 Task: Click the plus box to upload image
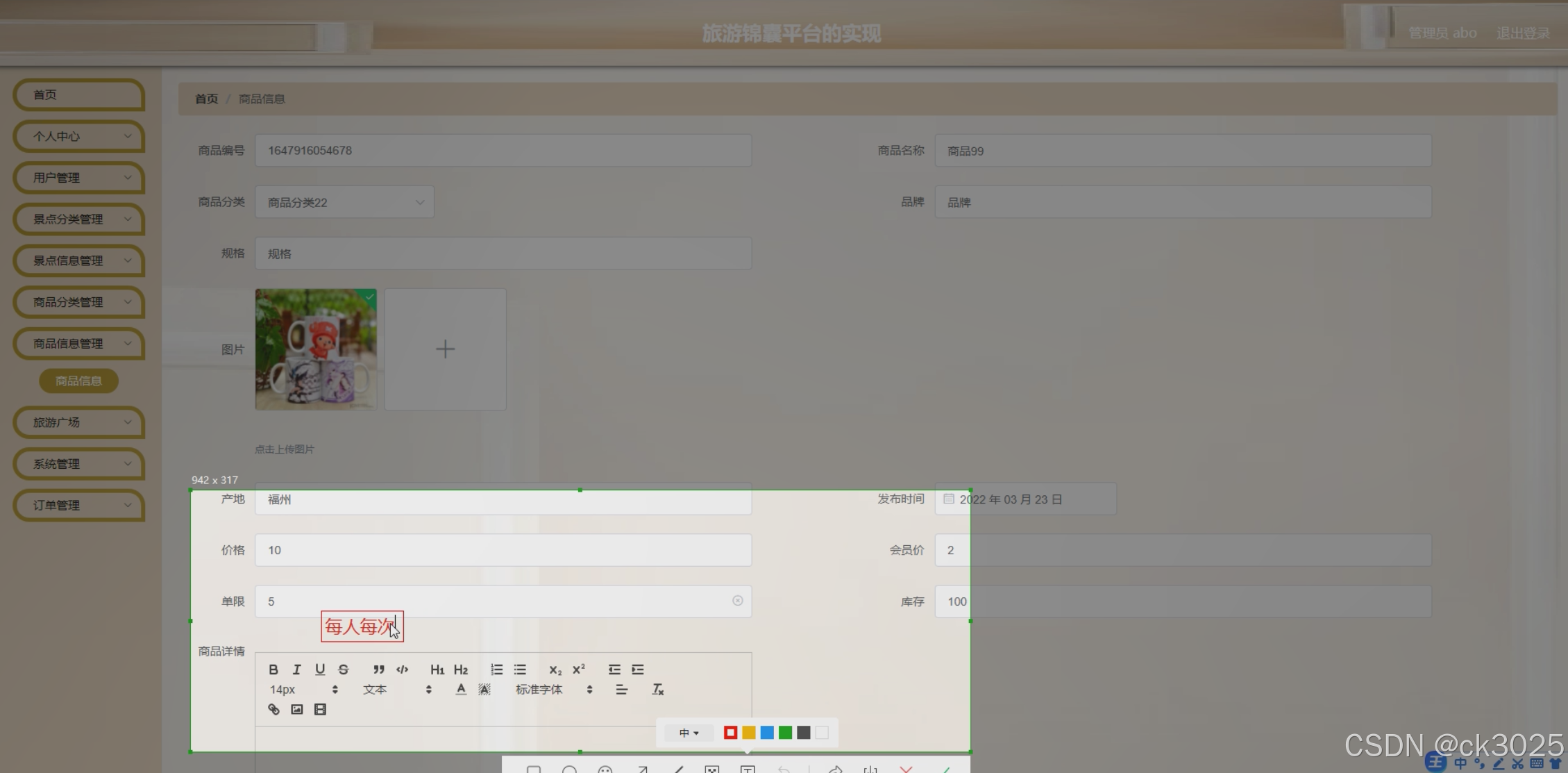coord(445,349)
